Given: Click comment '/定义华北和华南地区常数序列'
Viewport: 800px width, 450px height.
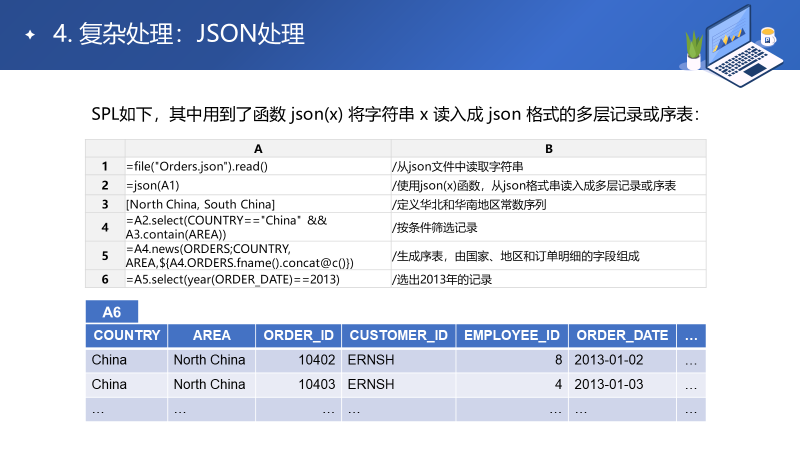Looking at the screenshot, I should pos(548,204).
